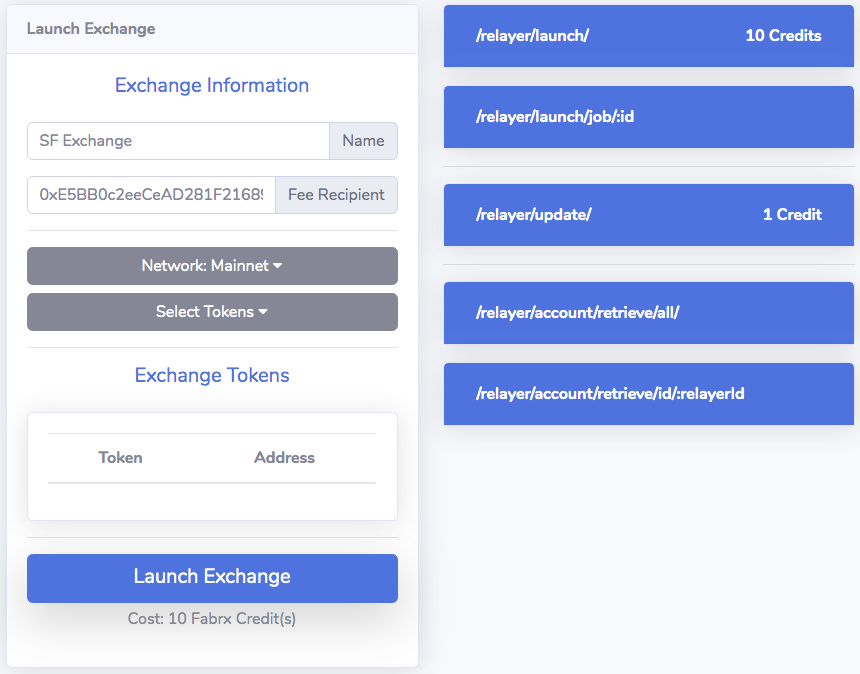Open the Network: Mainnet dropdown
860x674 pixels.
(x=212, y=266)
